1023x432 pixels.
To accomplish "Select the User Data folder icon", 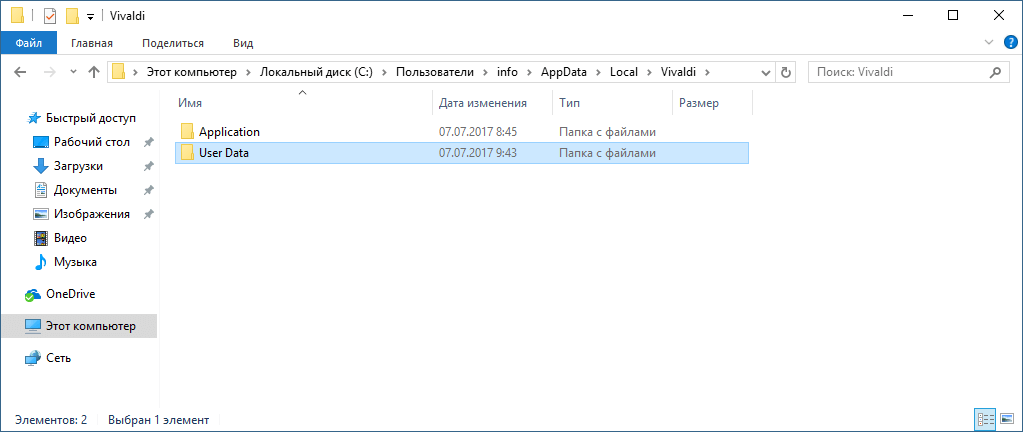I will click(x=187, y=153).
